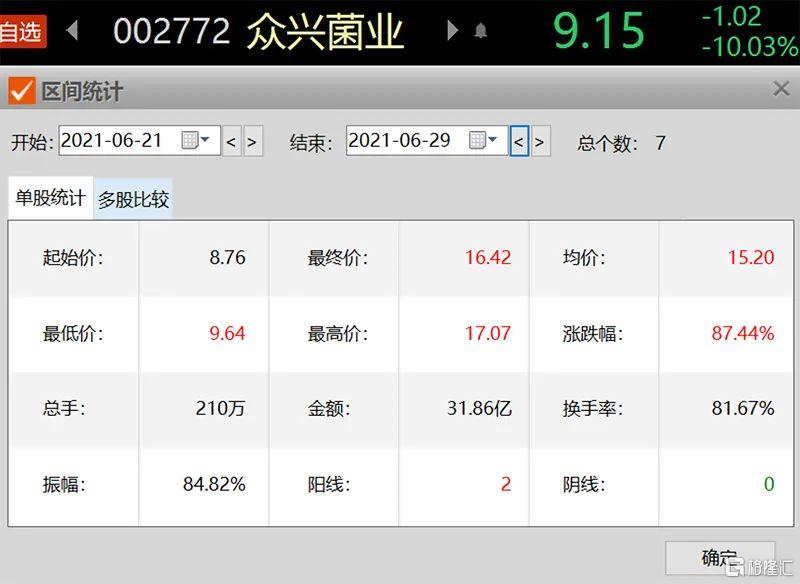Click the 自选 watchlist button

click(23, 32)
